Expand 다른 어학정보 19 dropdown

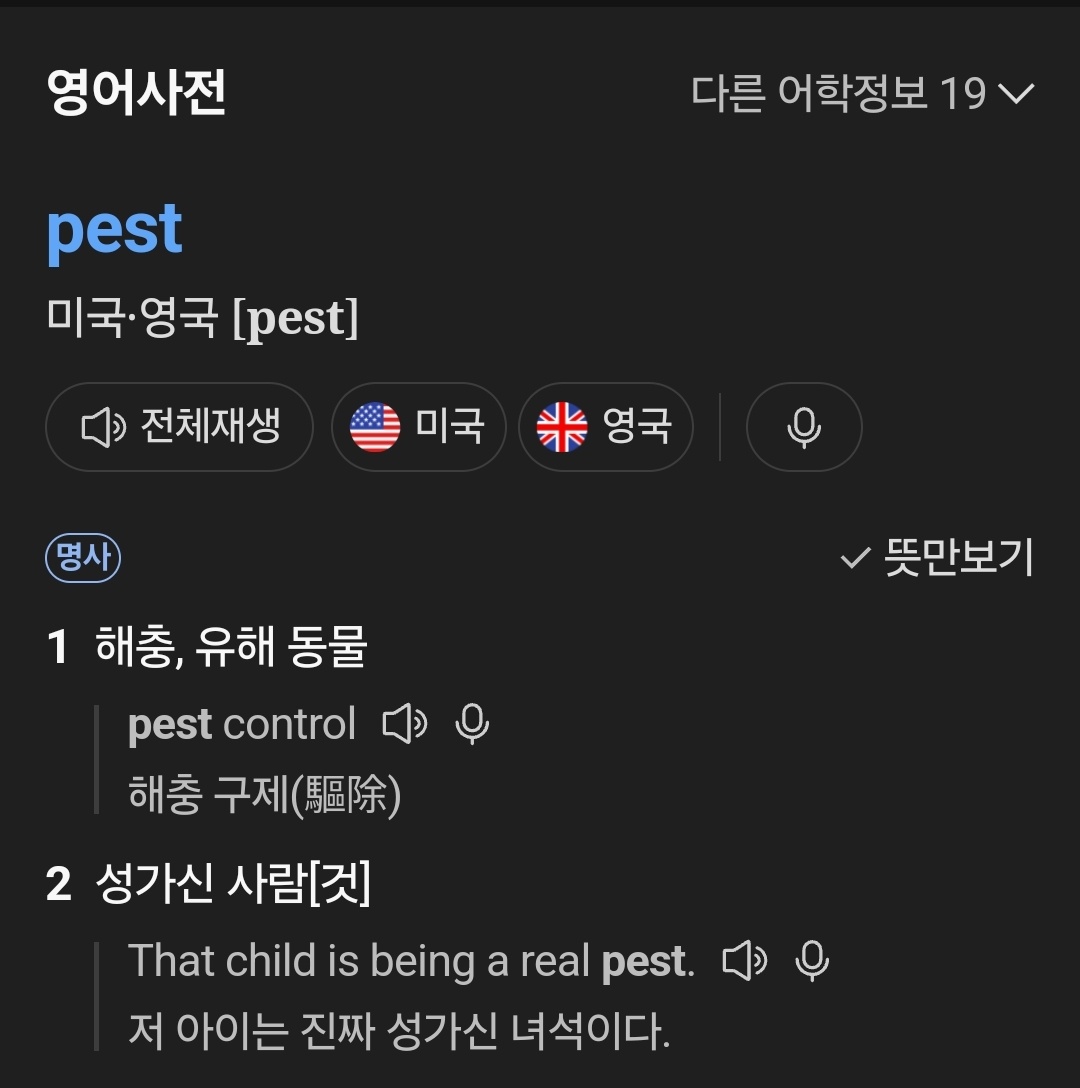[x=862, y=94]
